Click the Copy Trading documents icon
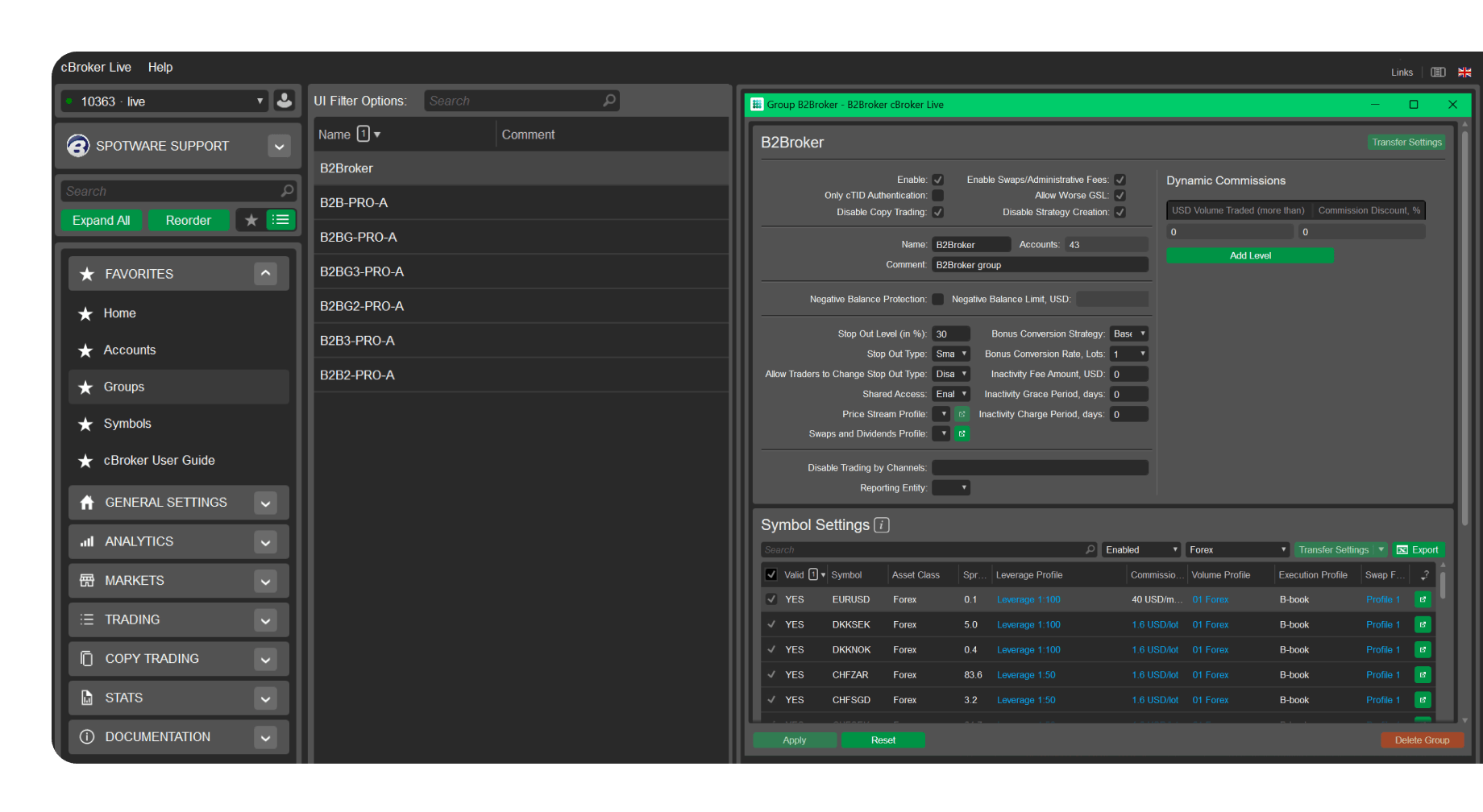This screenshot has height=812, width=1483. point(87,659)
